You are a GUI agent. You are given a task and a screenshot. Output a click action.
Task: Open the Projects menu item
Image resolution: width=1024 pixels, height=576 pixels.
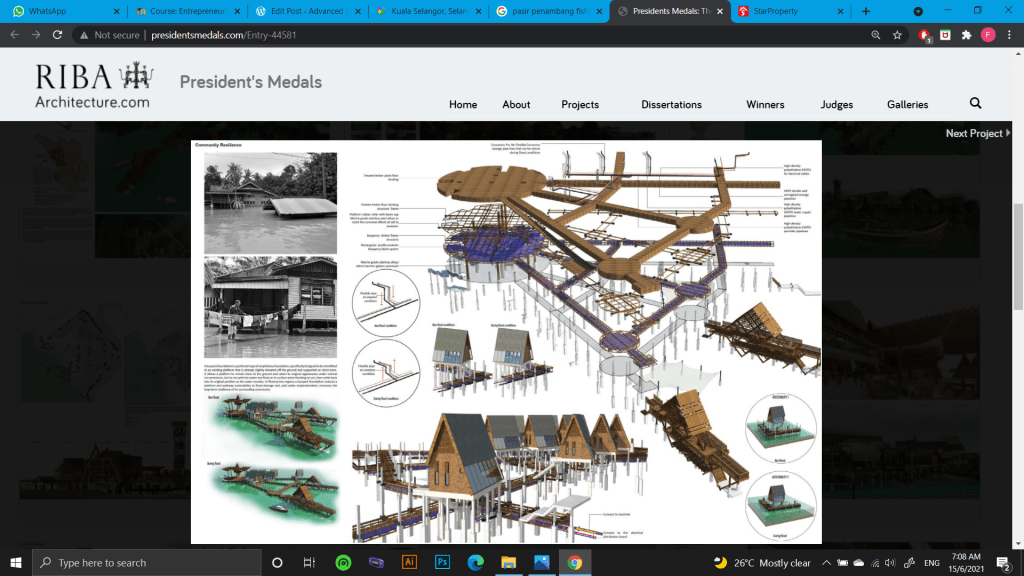[x=580, y=105]
